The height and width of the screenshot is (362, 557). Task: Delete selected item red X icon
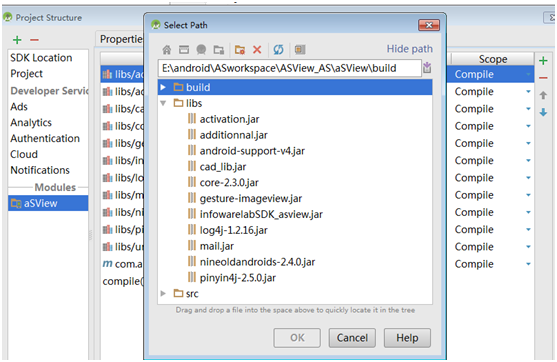(257, 49)
